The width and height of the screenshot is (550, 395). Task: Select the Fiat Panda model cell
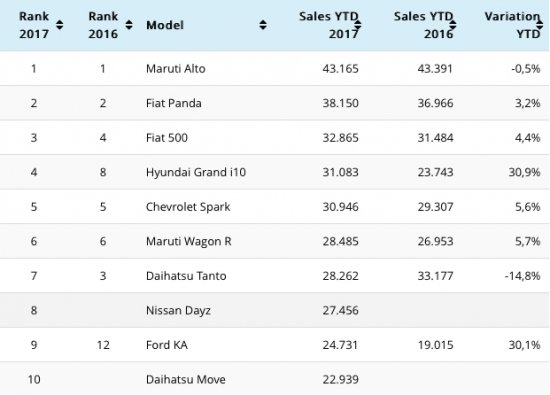[x=174, y=103]
